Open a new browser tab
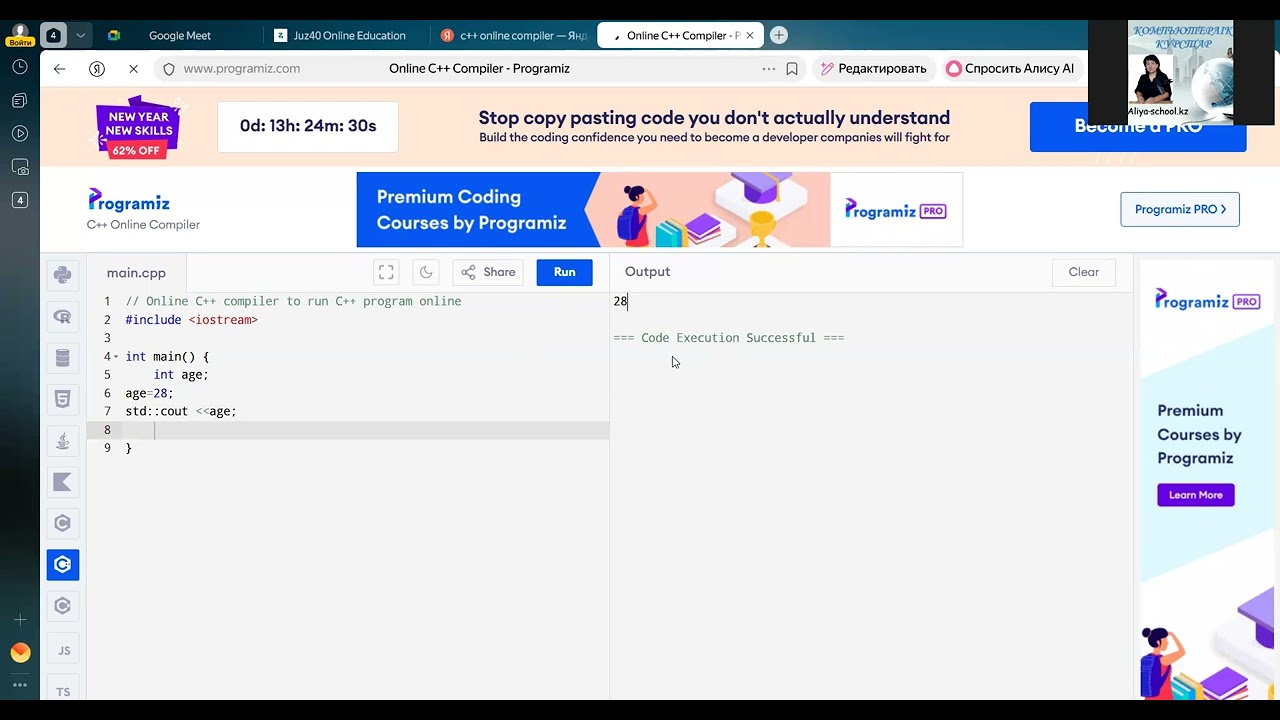Viewport: 1280px width, 720px height. coord(779,35)
